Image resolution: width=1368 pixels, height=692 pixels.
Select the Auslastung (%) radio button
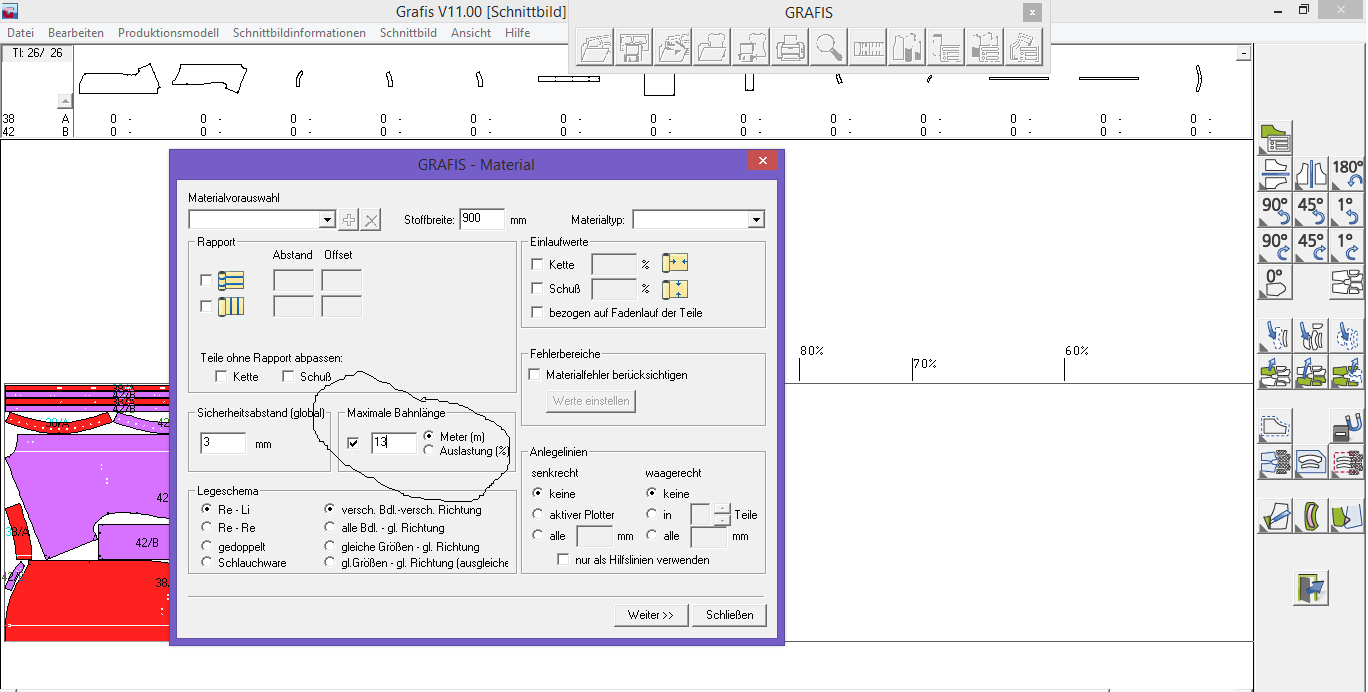pos(429,451)
